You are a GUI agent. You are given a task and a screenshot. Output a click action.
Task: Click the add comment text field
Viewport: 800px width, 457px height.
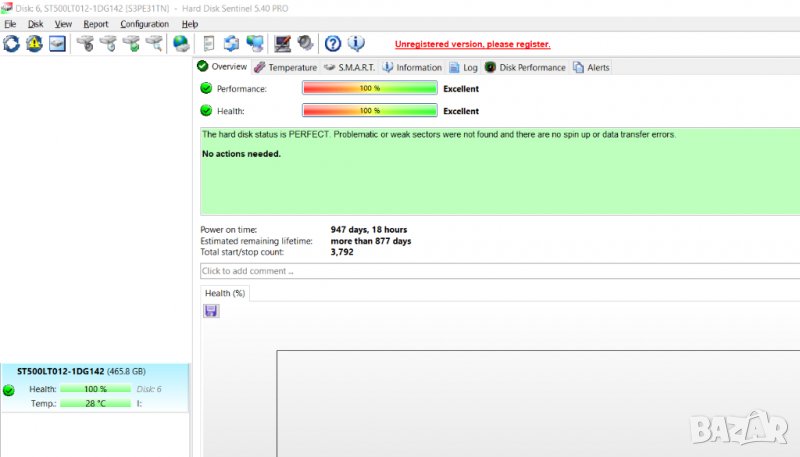click(498, 271)
